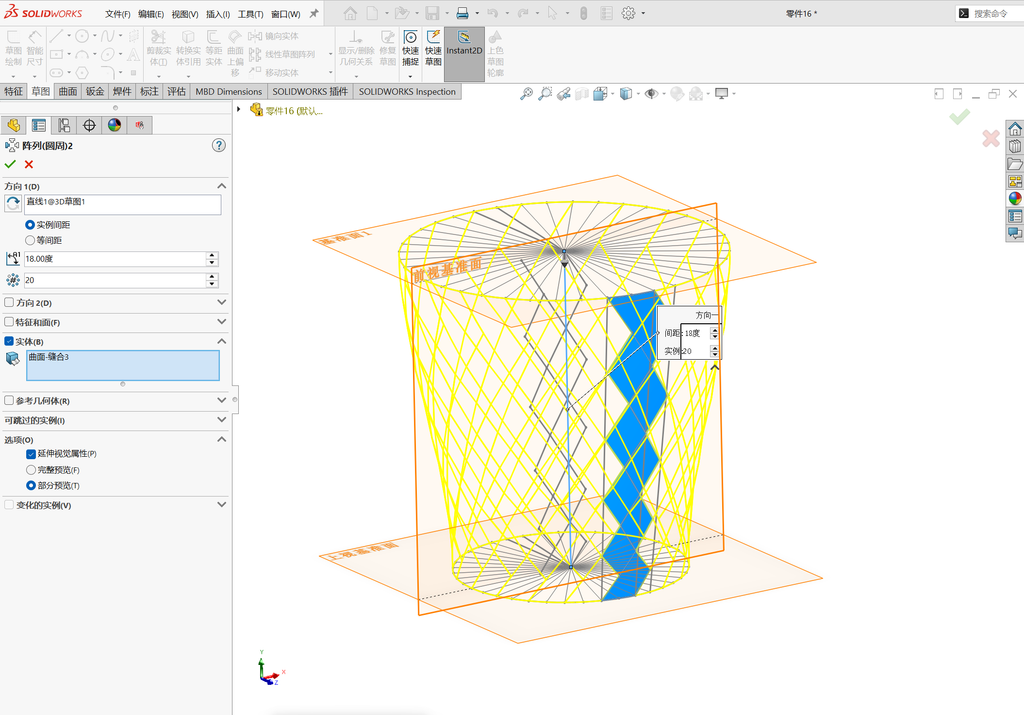Open help for circular pattern
Screen dimensions: 1024x715
click(219, 146)
